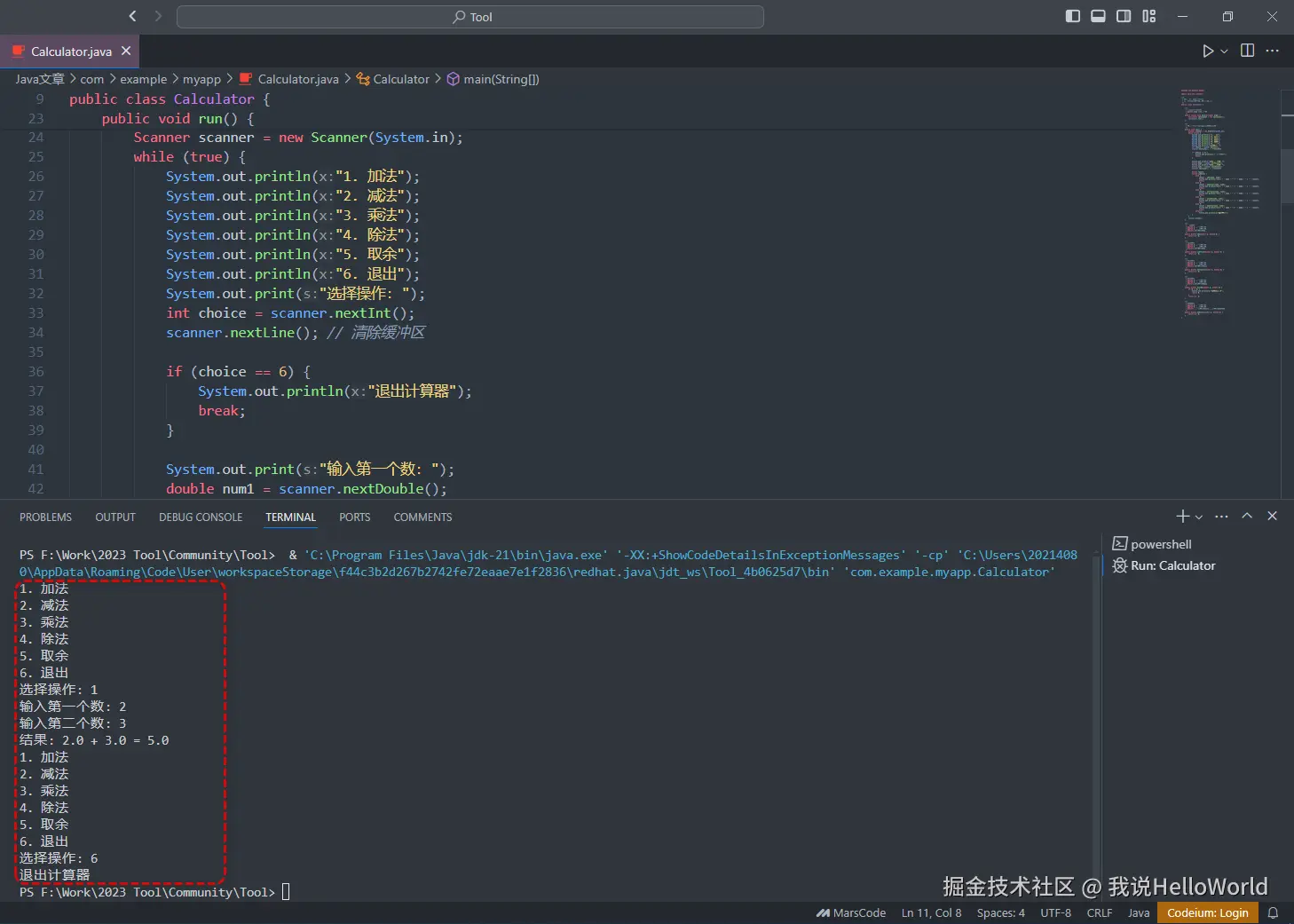This screenshot has height=924, width=1294.
Task: Go back using the navigation arrow
Action: [x=133, y=16]
